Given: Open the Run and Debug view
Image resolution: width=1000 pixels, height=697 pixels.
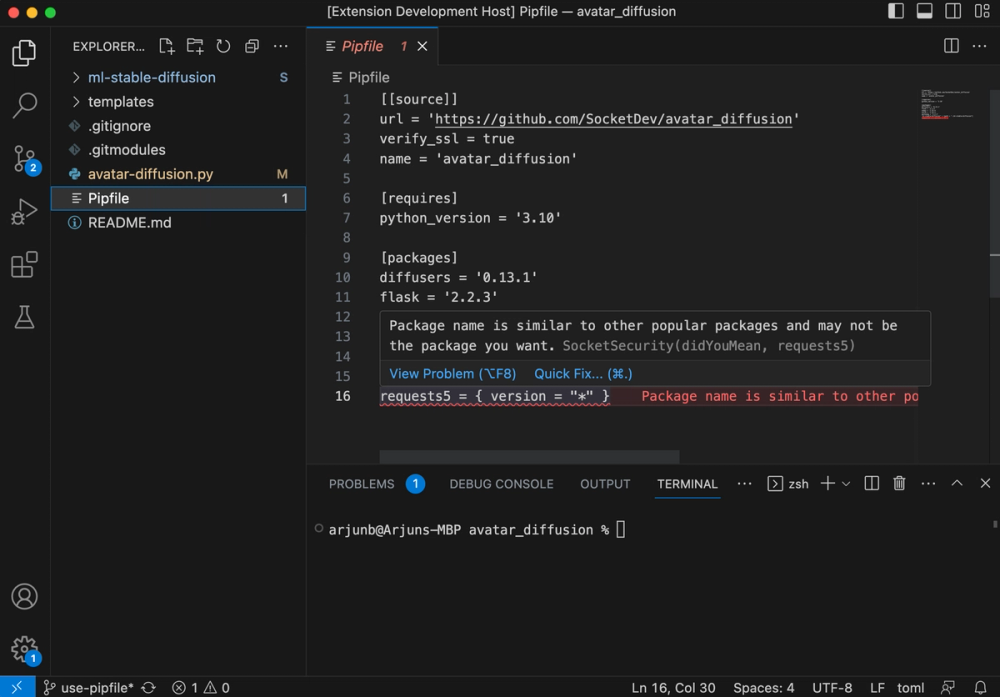Looking at the screenshot, I should (25, 213).
